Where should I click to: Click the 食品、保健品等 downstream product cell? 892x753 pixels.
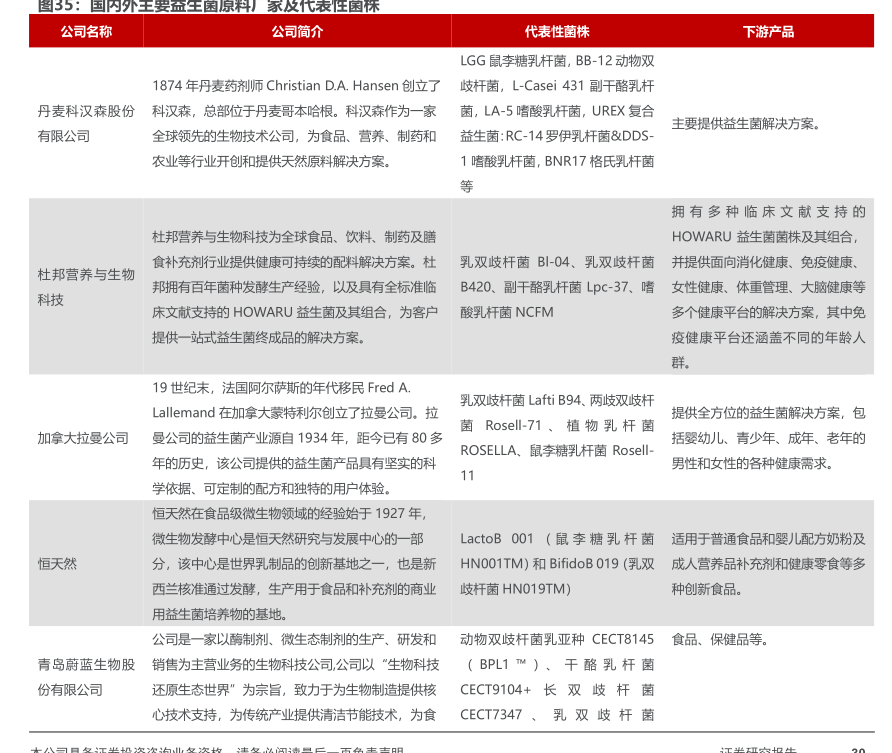point(720,640)
